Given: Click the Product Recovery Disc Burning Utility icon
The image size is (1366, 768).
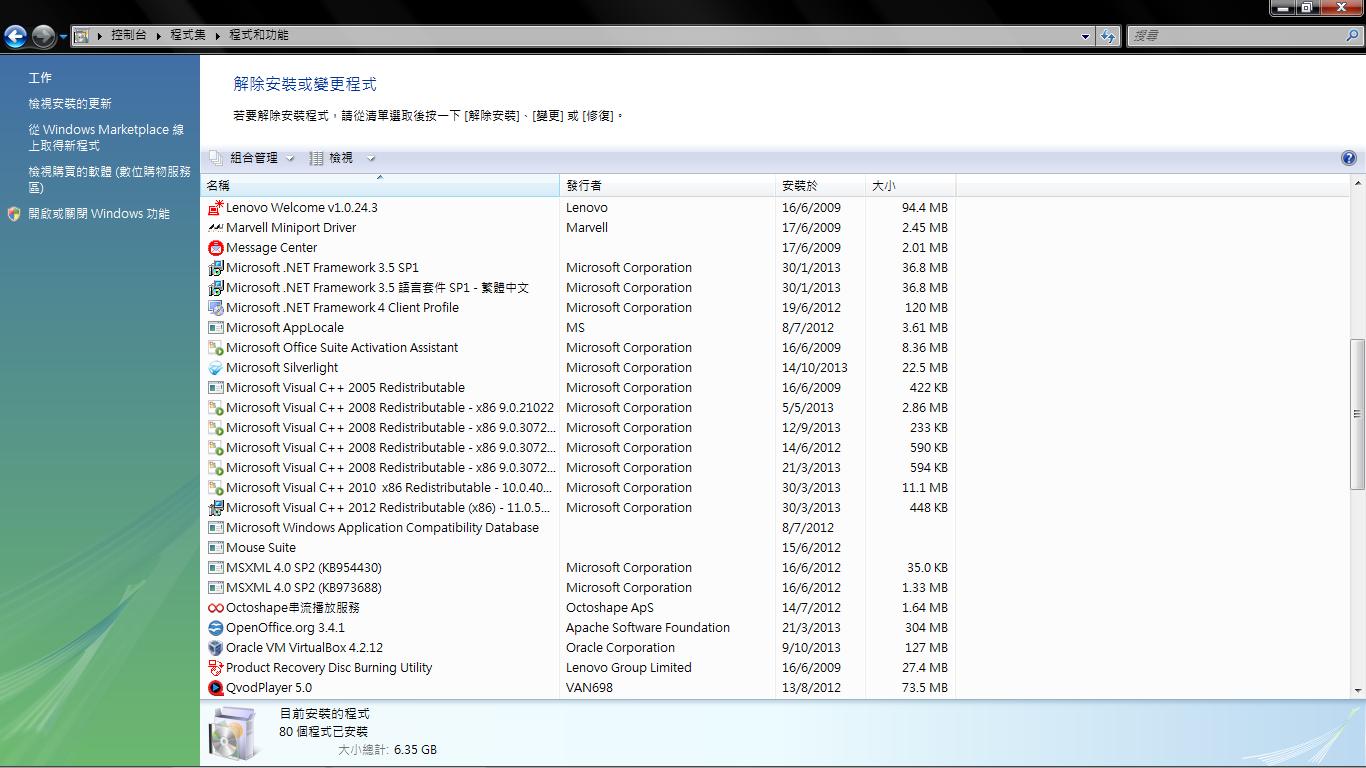Looking at the screenshot, I should (215, 668).
